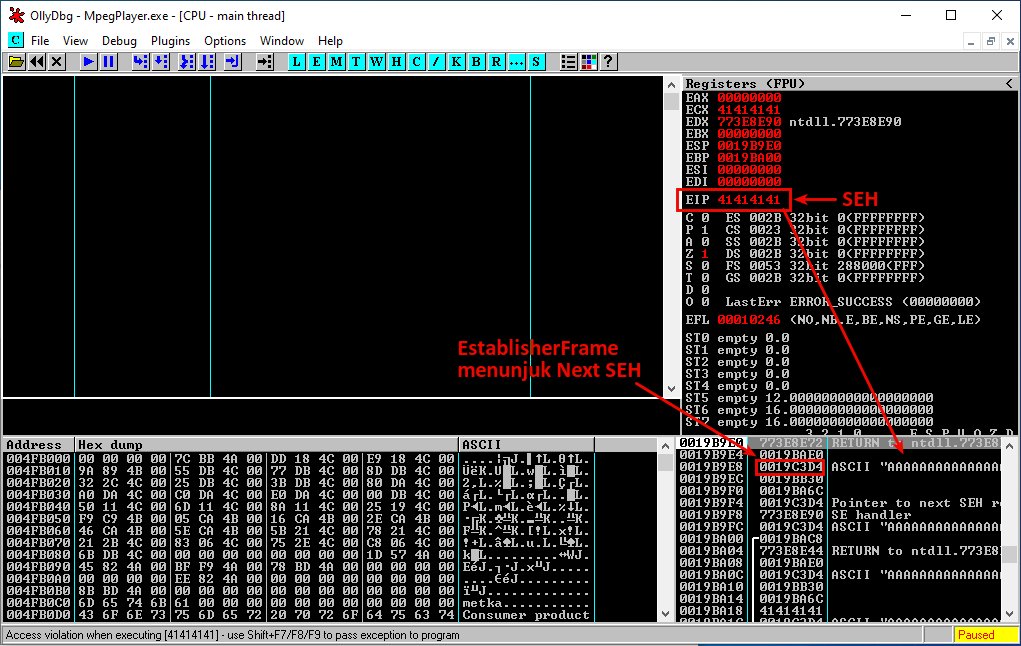
Task: Open the Window menu
Action: 282,40
